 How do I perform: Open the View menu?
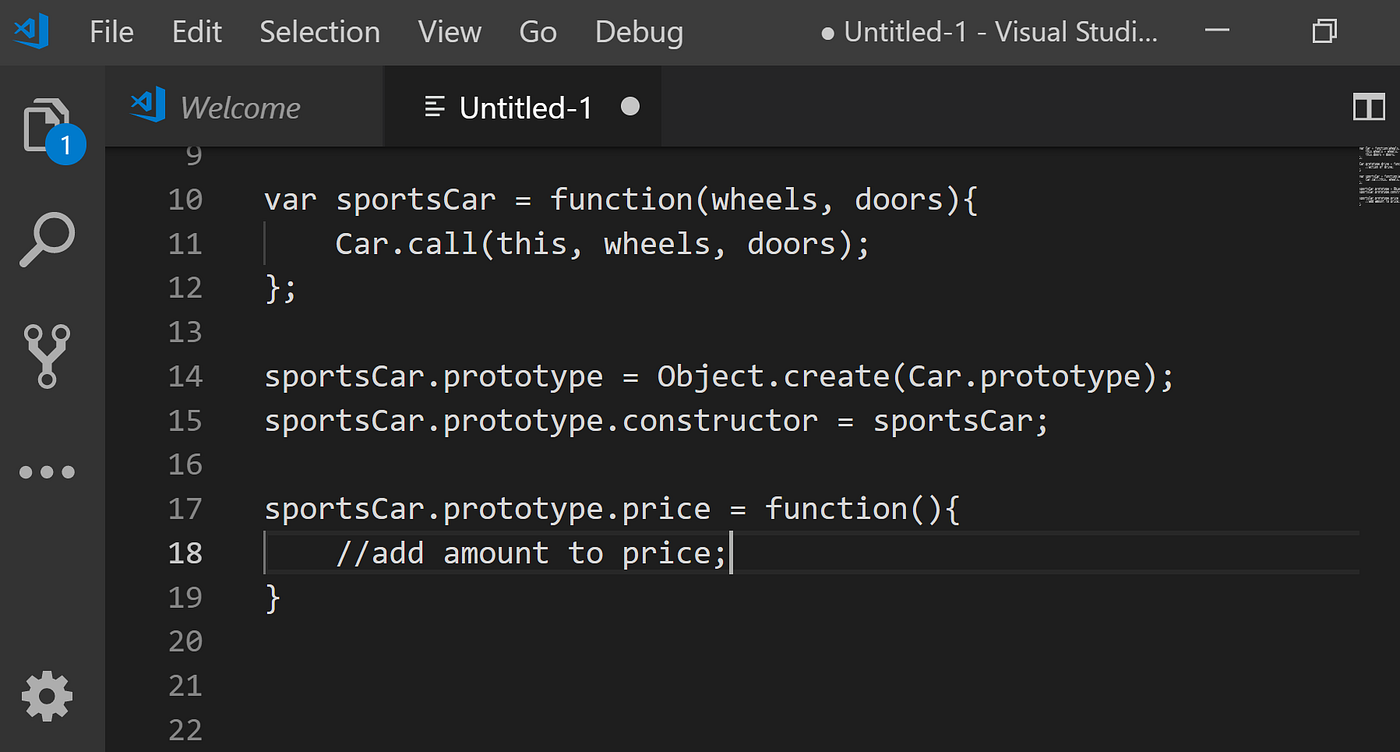(x=450, y=32)
